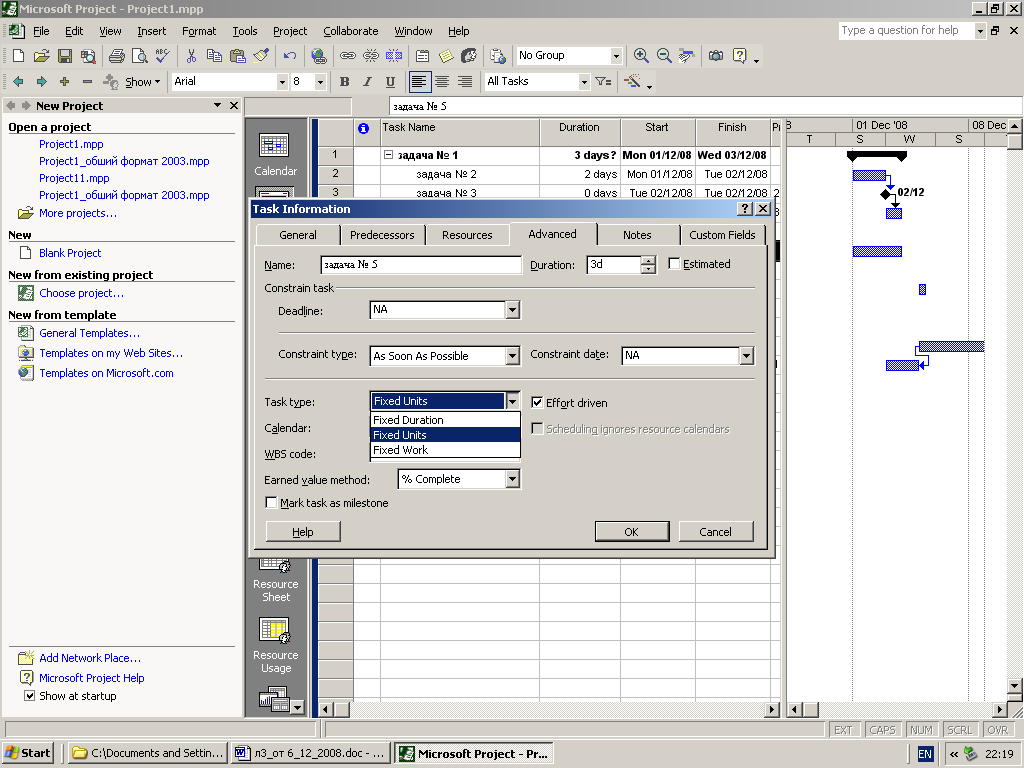Select the Format Painter brush icon
Viewport: 1024px width, 768px height.
[x=261, y=56]
